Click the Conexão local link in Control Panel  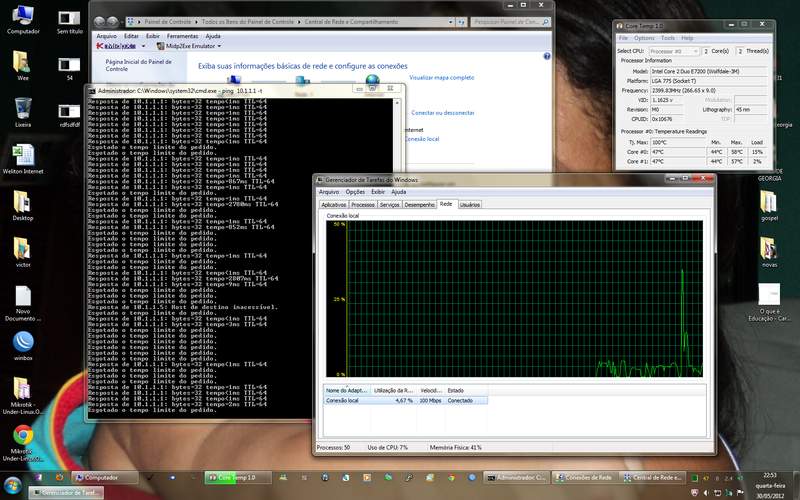(x=422, y=139)
